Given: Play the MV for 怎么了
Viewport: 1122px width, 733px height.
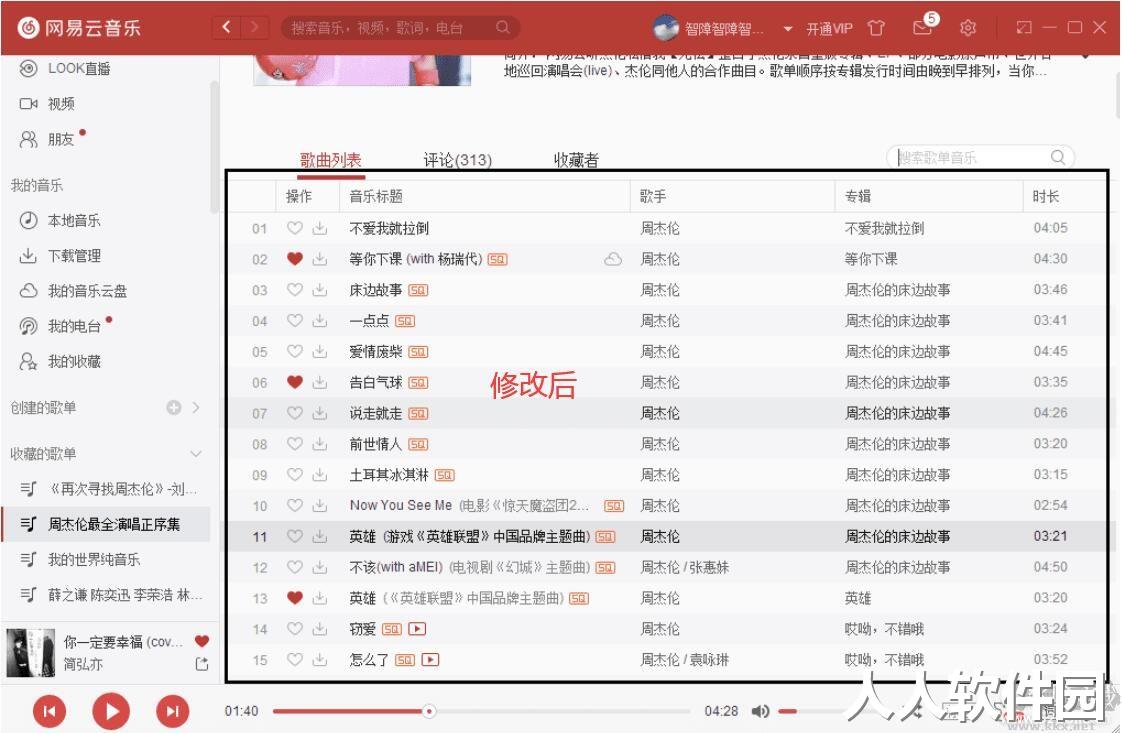Looking at the screenshot, I should point(429,660).
